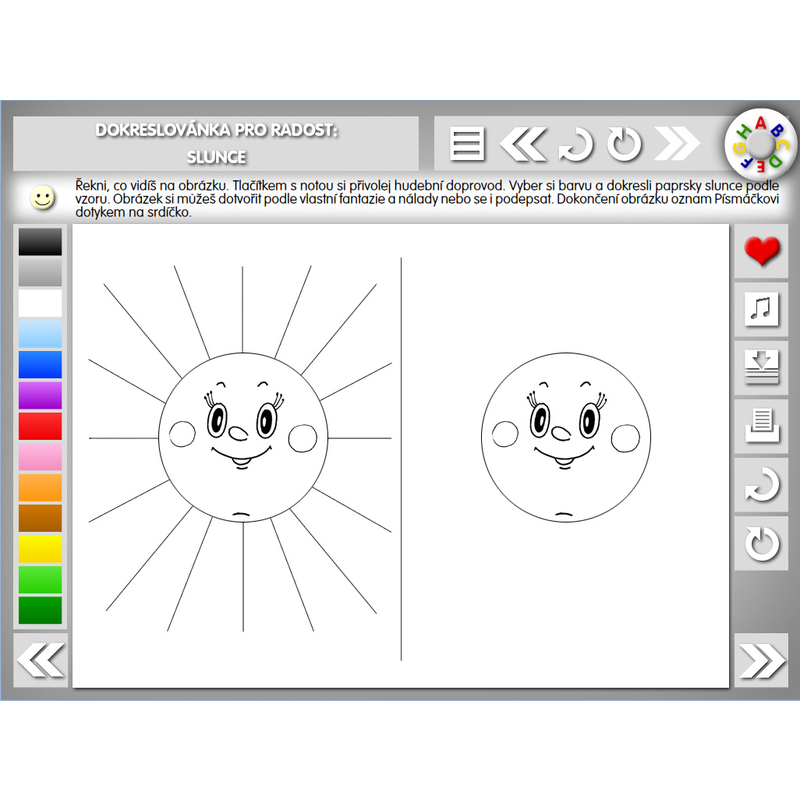
Task: Click the side panel counterclockwise undo arrow
Action: (x=761, y=485)
